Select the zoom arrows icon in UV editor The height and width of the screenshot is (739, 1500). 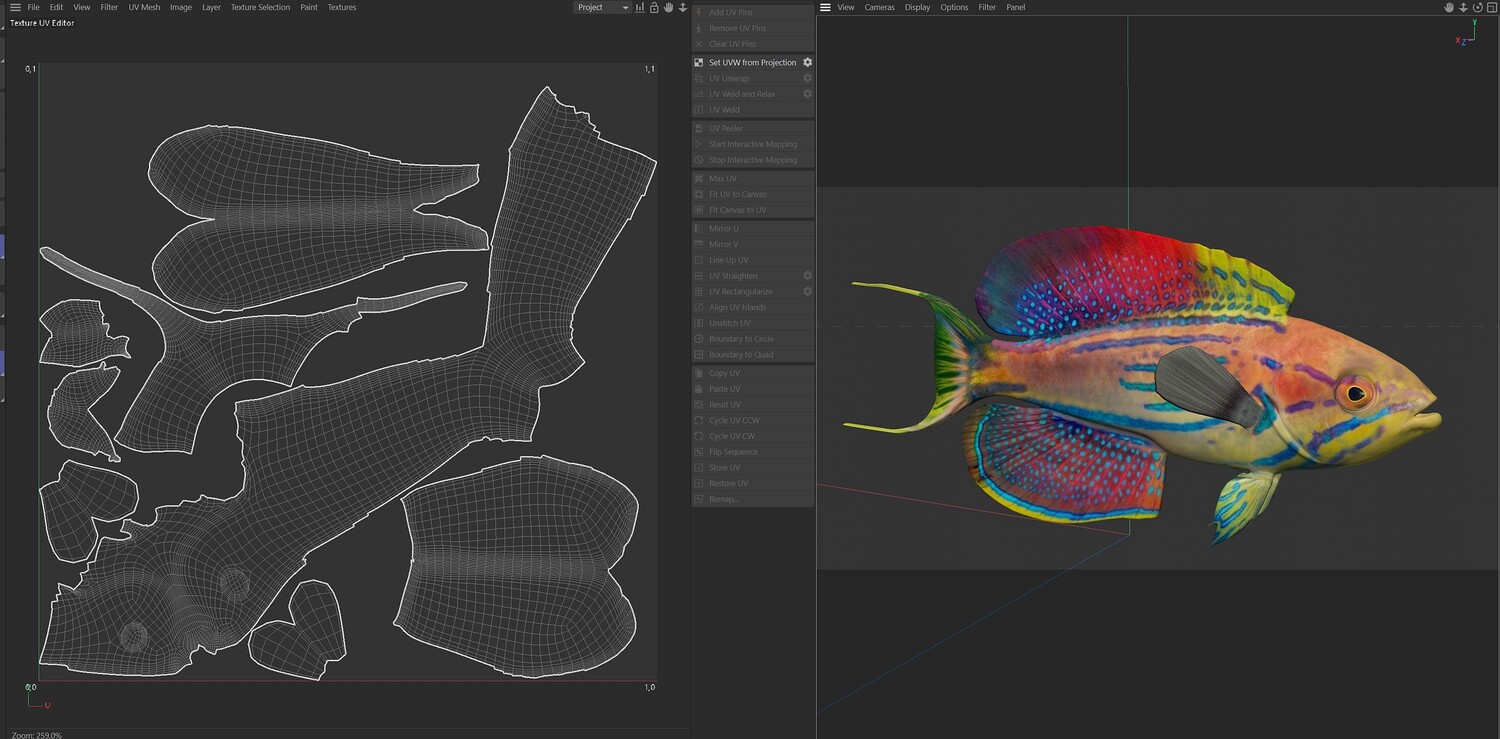[x=683, y=7]
